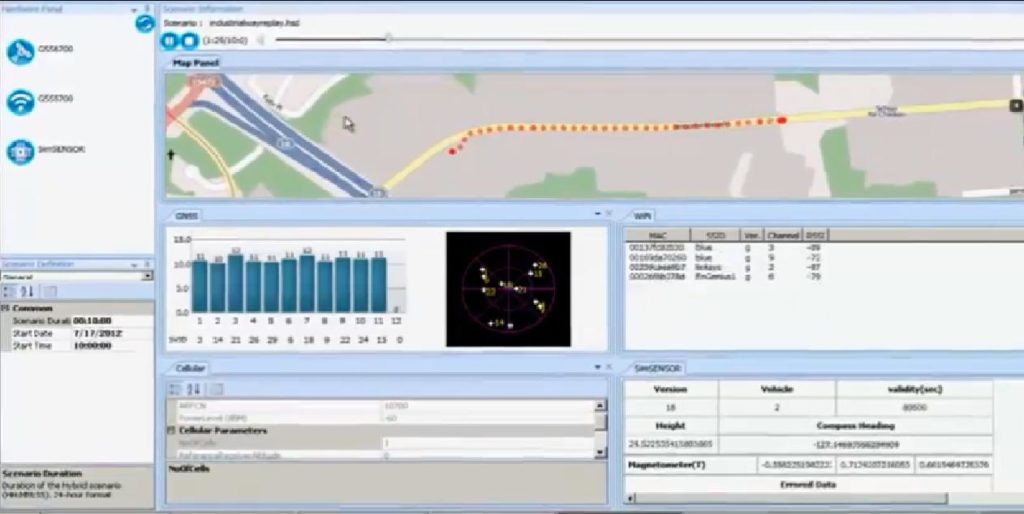This screenshot has width=1024, height=514.
Task: Click the speaker icon beside the playback slider
Action: 261,40
